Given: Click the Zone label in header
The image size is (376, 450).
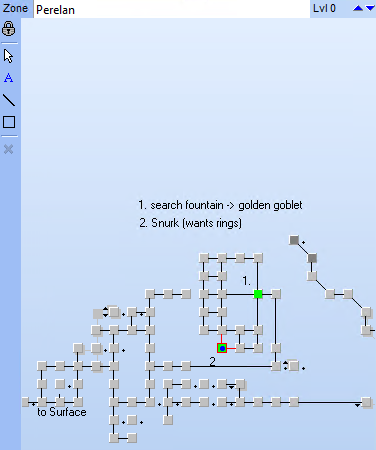Looking at the screenshot, I should [15, 8].
